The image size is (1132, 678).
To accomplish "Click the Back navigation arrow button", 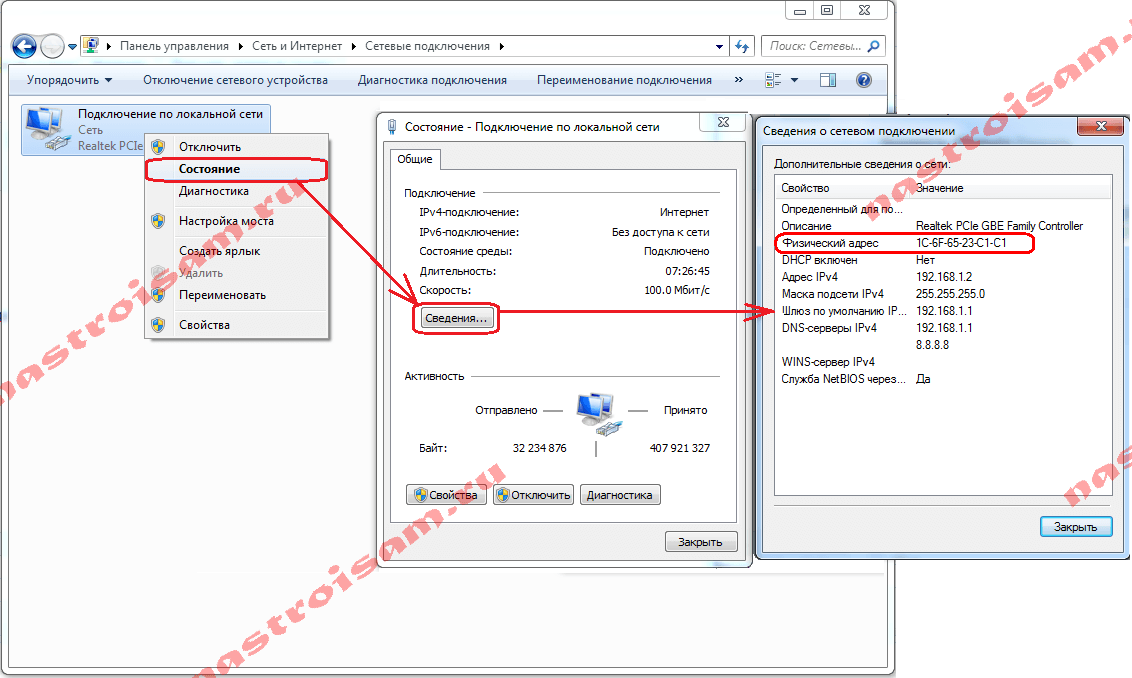I will [24, 46].
